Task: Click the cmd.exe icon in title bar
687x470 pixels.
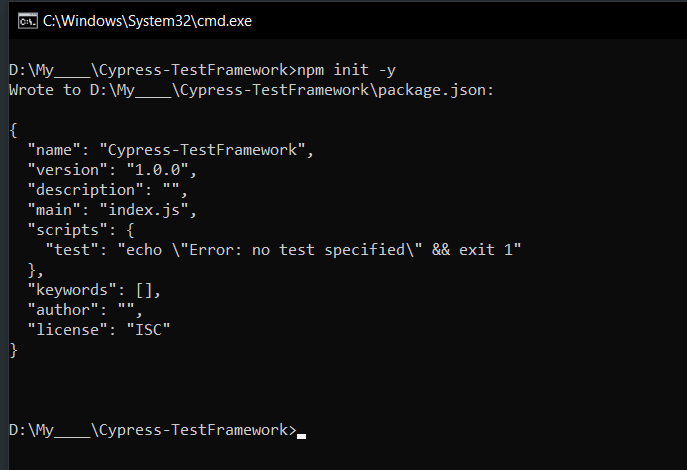Action: (28, 21)
